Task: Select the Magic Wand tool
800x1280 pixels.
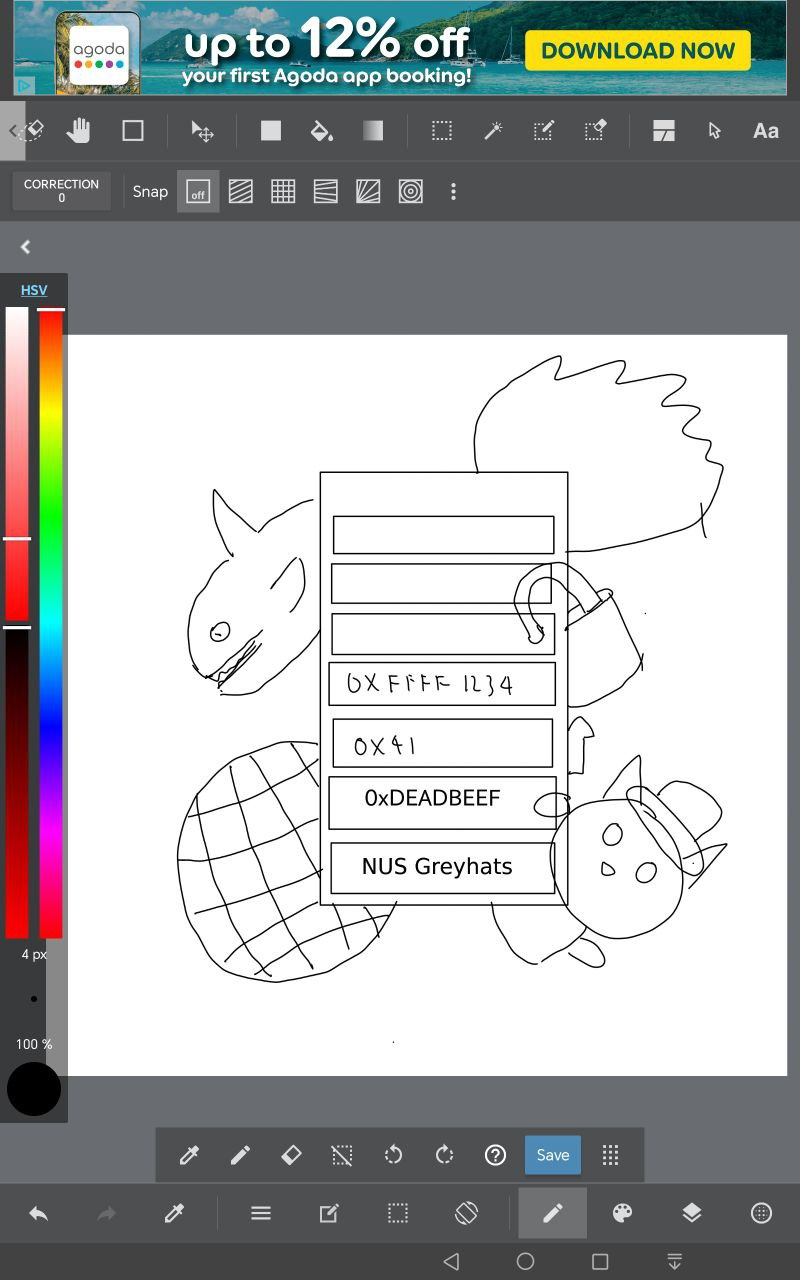Action: [x=493, y=131]
